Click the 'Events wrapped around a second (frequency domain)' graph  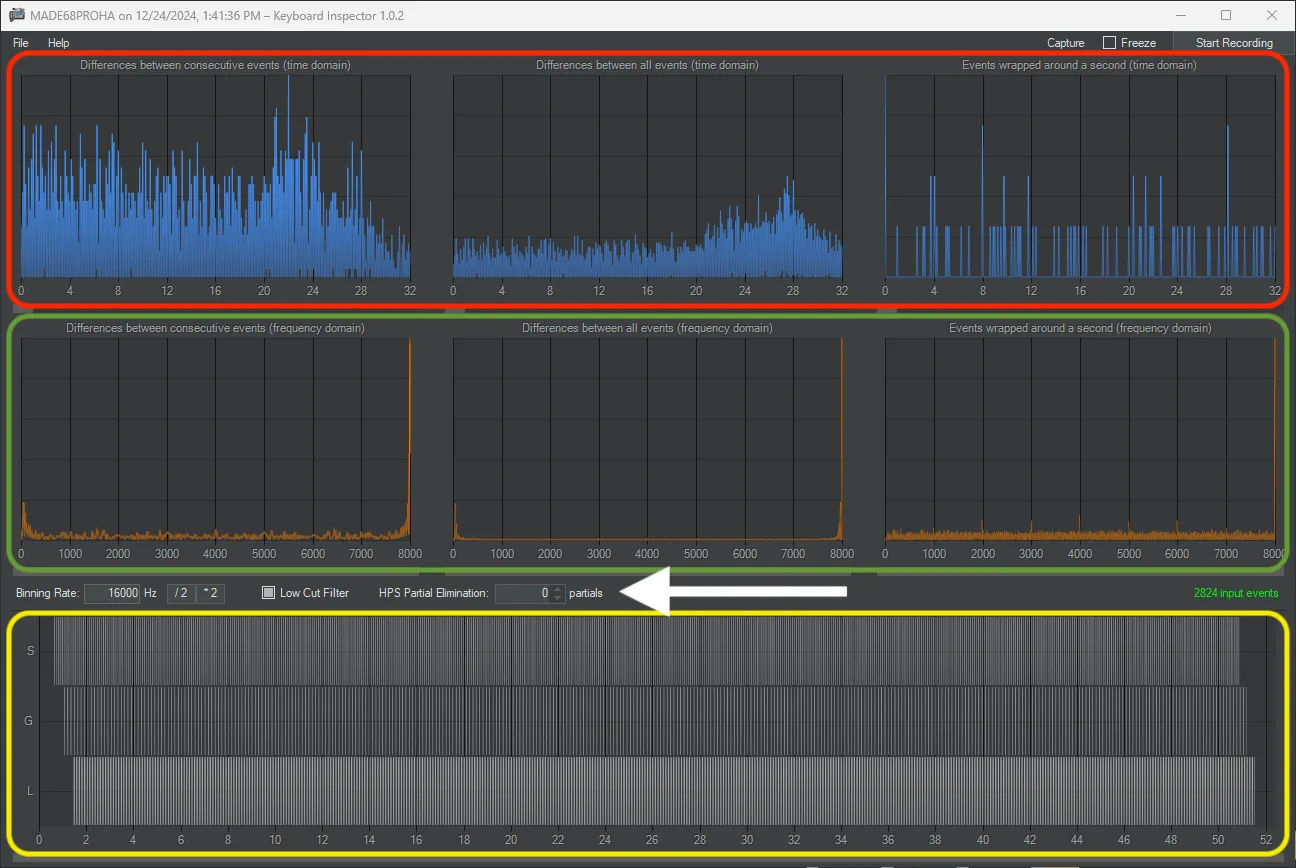1080,440
